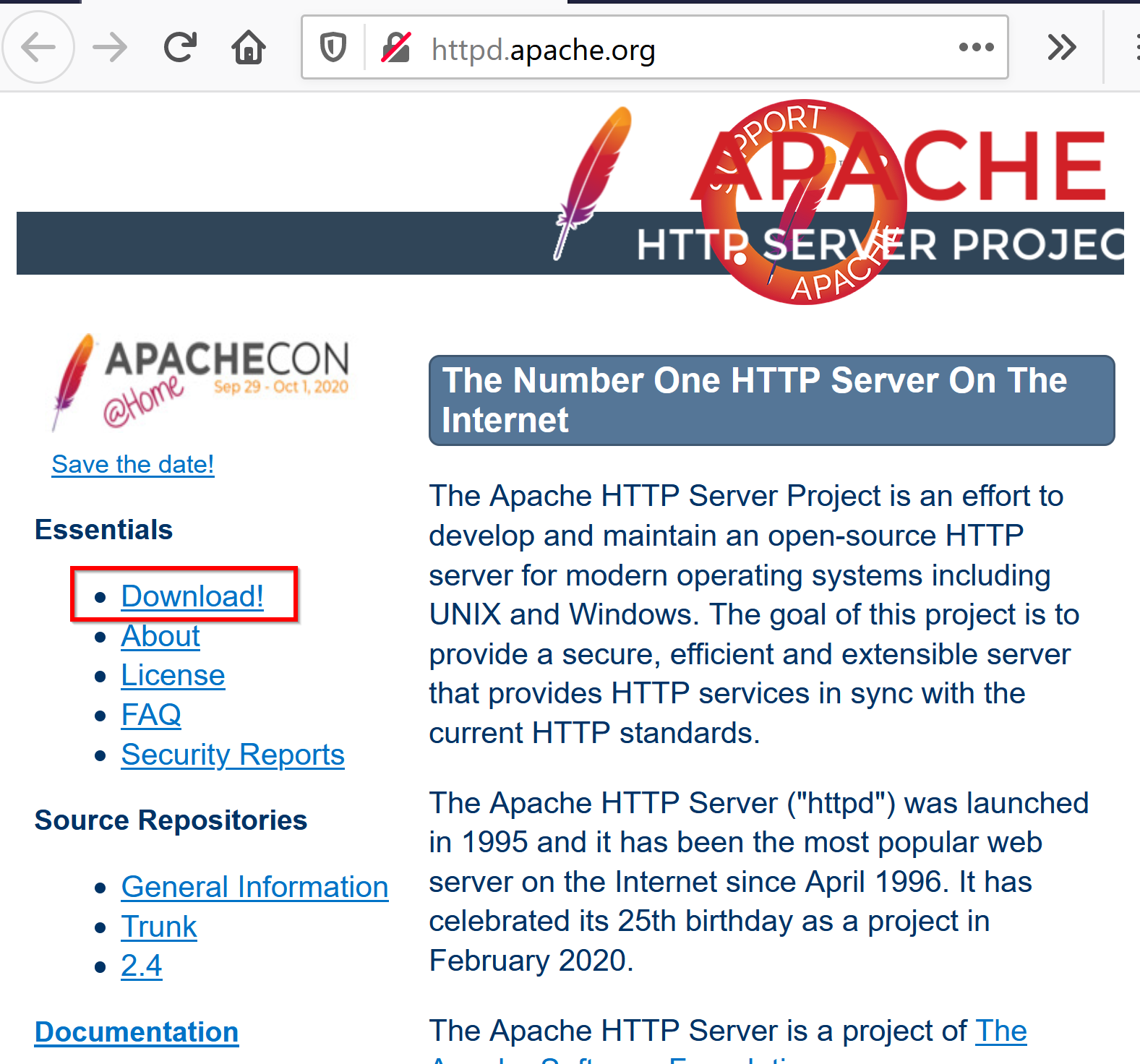
Task: Click the browser Back arrow button
Action: coord(38,48)
